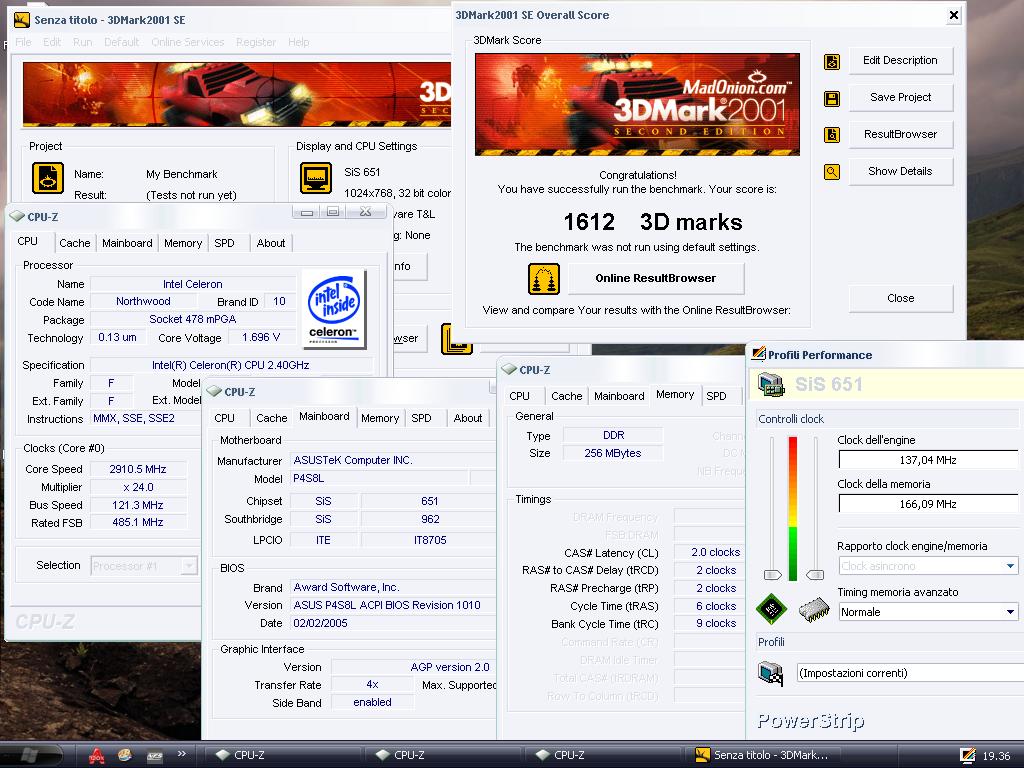Screen dimensions: 1024x768
Task: Click Senza titolo - 3DMark taskbar button
Action: click(761, 755)
